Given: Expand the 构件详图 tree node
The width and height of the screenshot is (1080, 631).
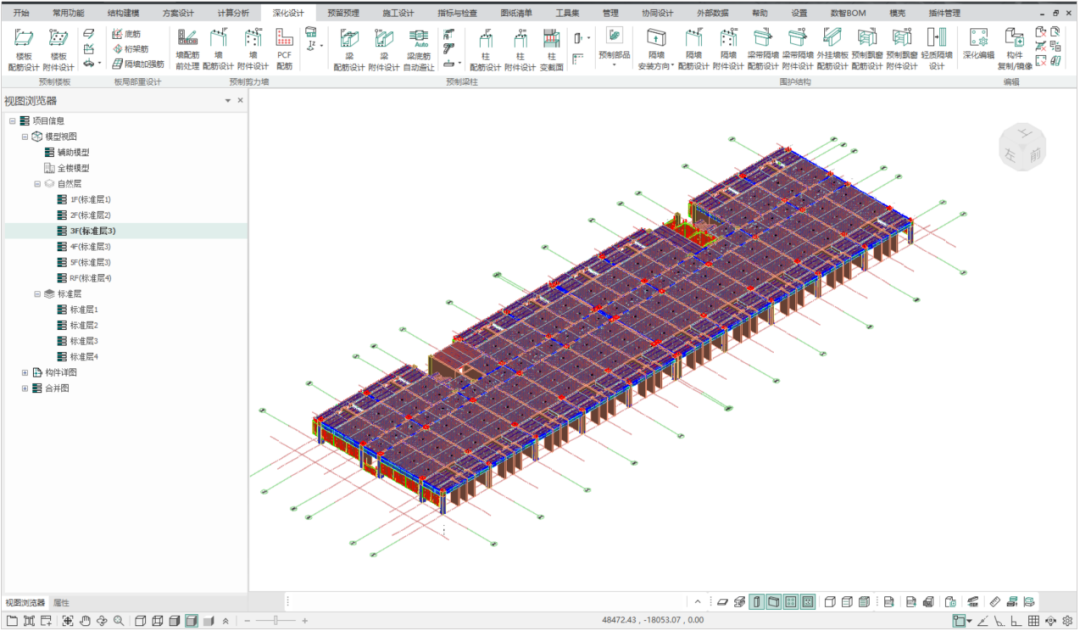Looking at the screenshot, I should pyautogui.click(x=25, y=373).
